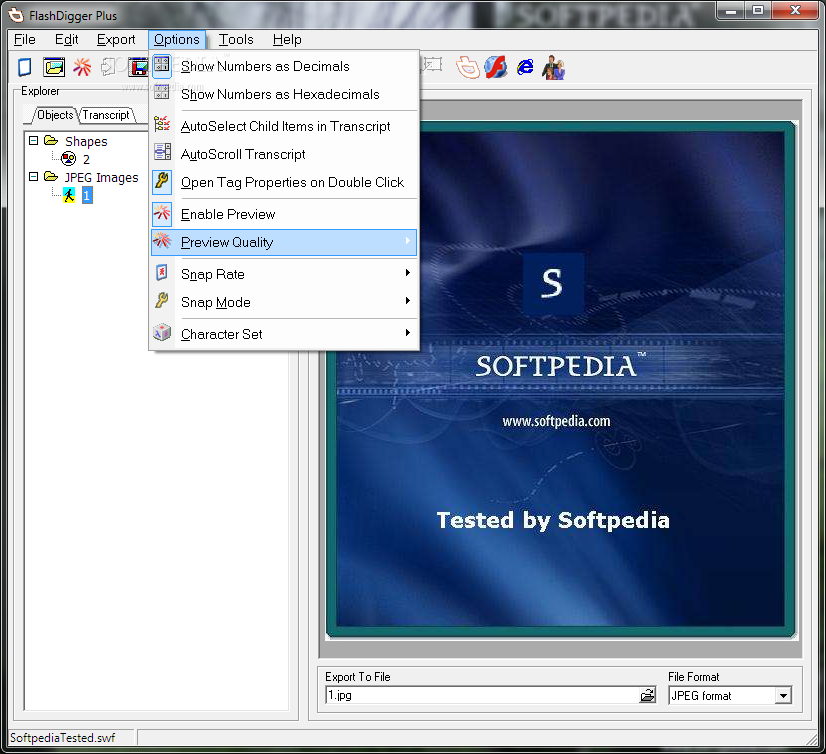
Task: Open the Export menu
Action: point(116,40)
